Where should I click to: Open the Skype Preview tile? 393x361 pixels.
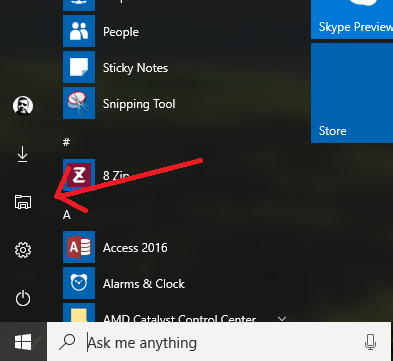(x=352, y=19)
